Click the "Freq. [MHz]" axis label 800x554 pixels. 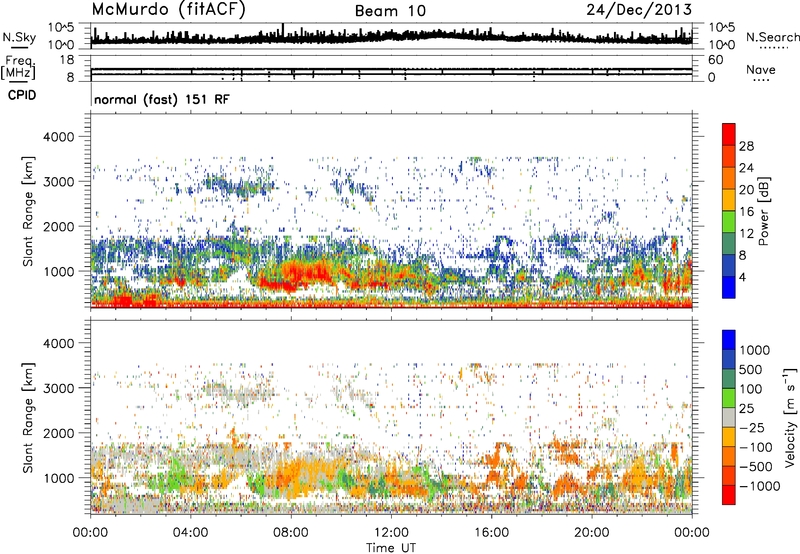18,68
